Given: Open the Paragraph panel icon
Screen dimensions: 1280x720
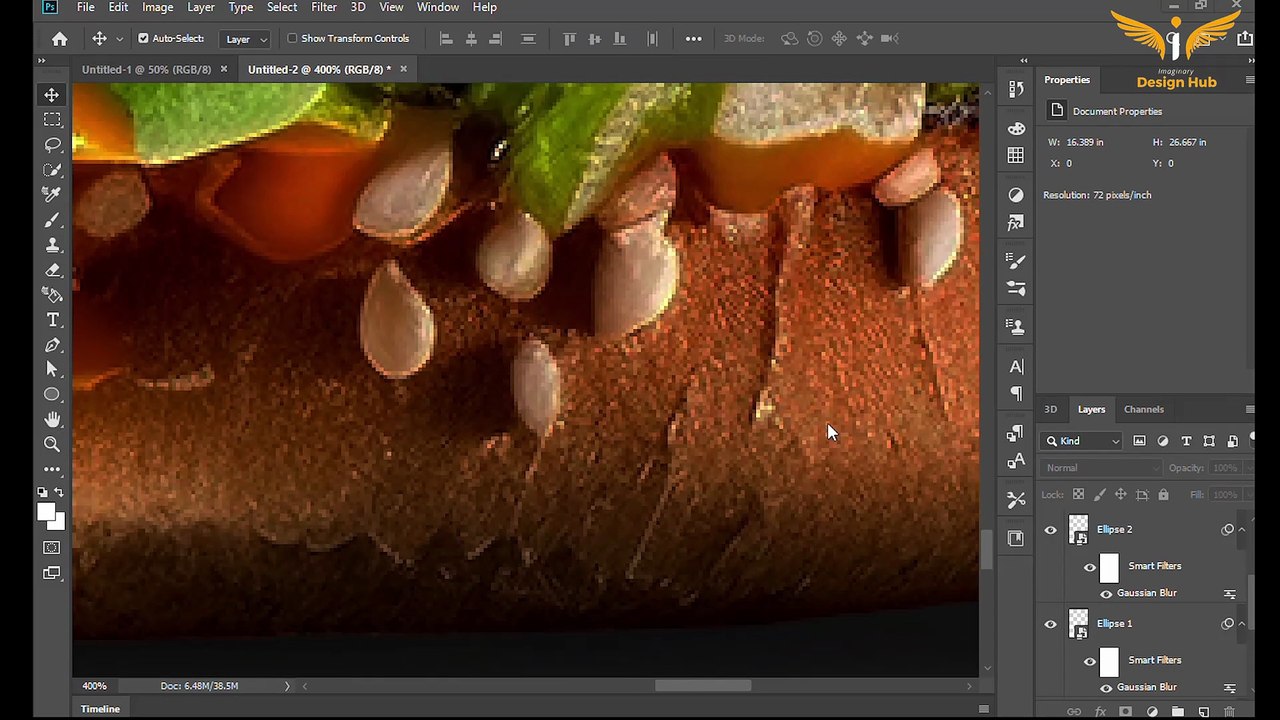Looking at the screenshot, I should pyautogui.click(x=1016, y=394).
